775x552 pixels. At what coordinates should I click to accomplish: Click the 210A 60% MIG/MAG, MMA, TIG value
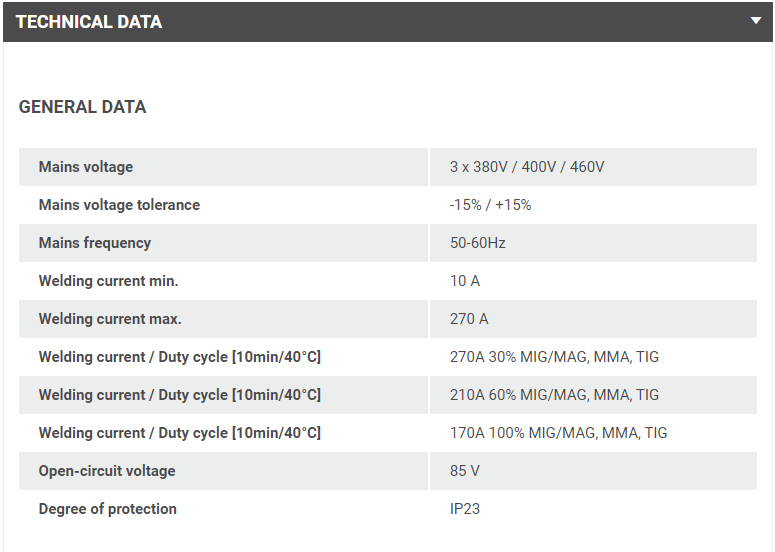[555, 395]
